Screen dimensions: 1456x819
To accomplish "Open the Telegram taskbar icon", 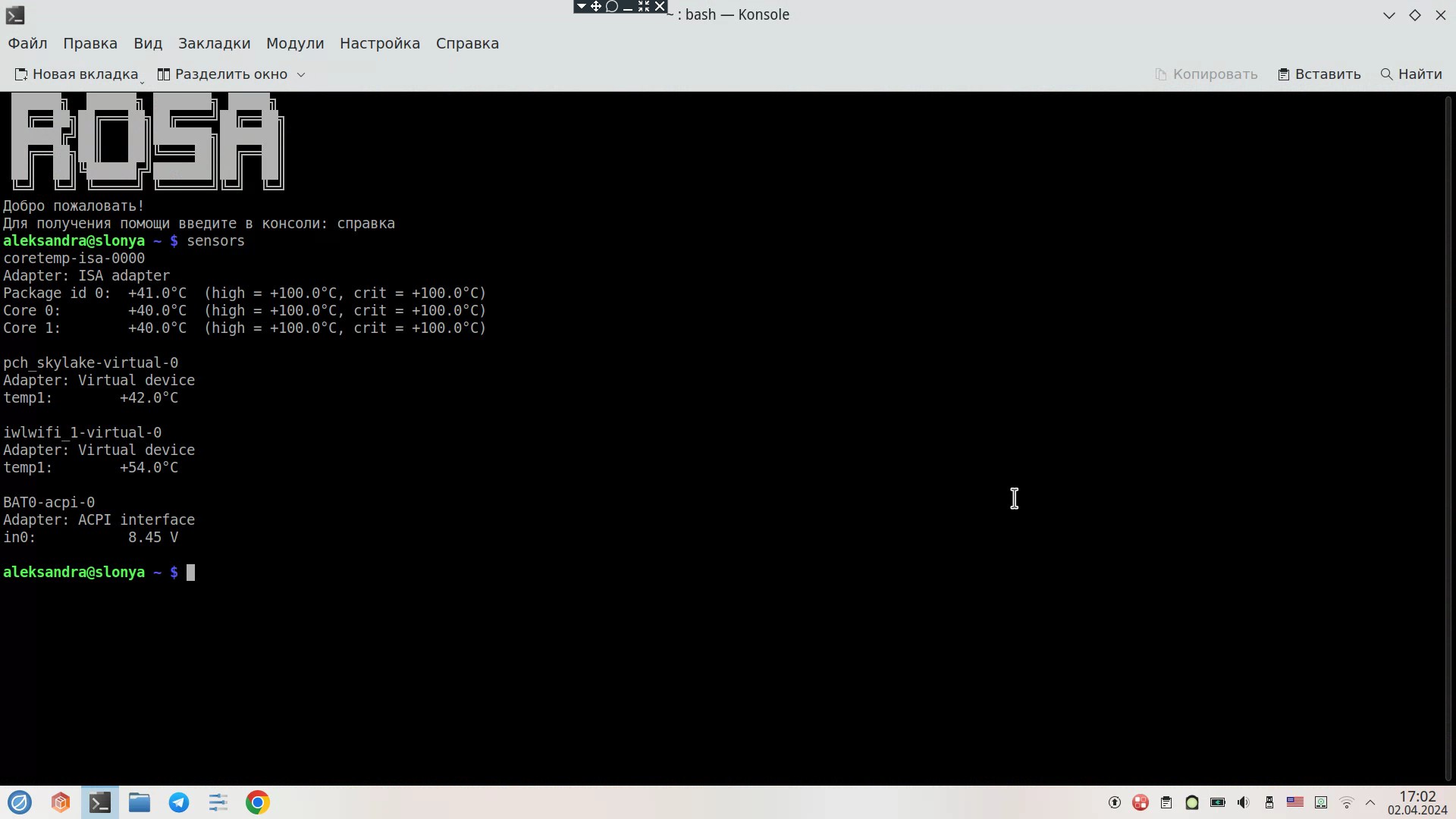I will tap(179, 802).
